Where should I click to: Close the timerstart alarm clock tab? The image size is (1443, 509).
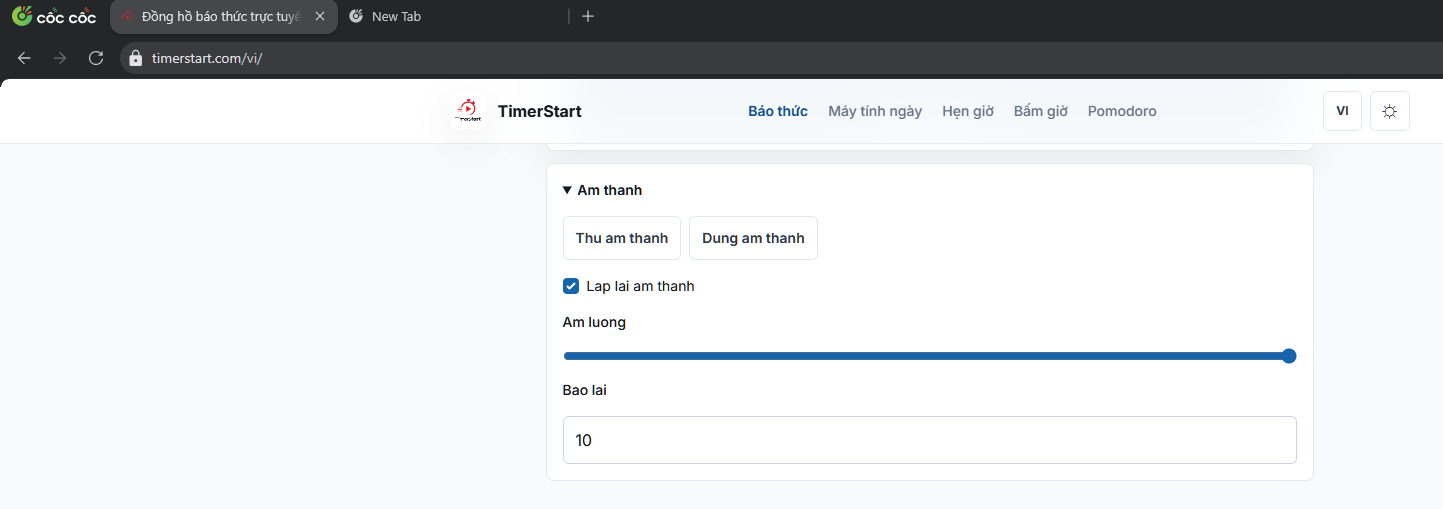click(320, 16)
